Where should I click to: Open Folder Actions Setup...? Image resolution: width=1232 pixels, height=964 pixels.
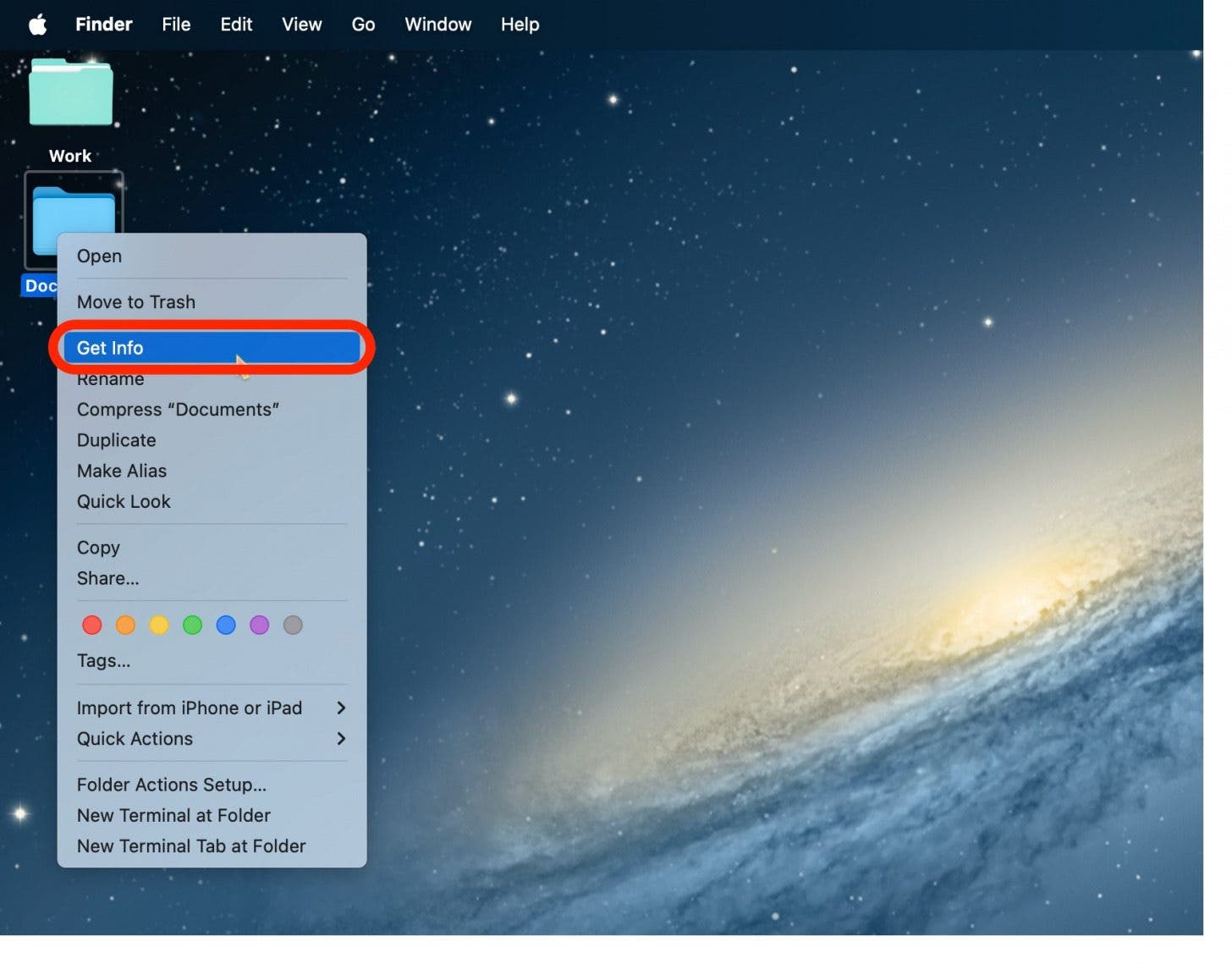click(171, 785)
